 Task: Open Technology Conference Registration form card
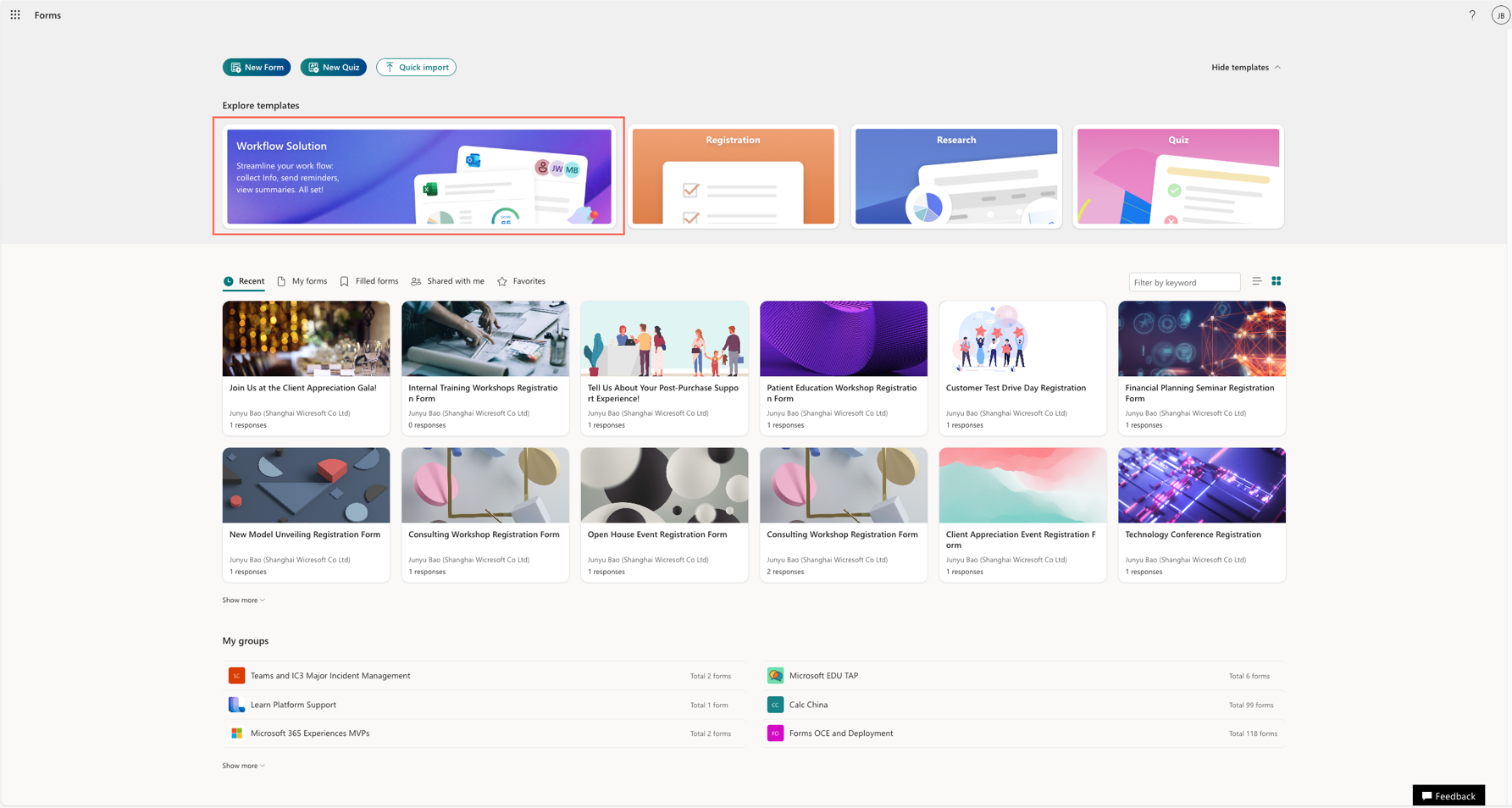tap(1202, 515)
